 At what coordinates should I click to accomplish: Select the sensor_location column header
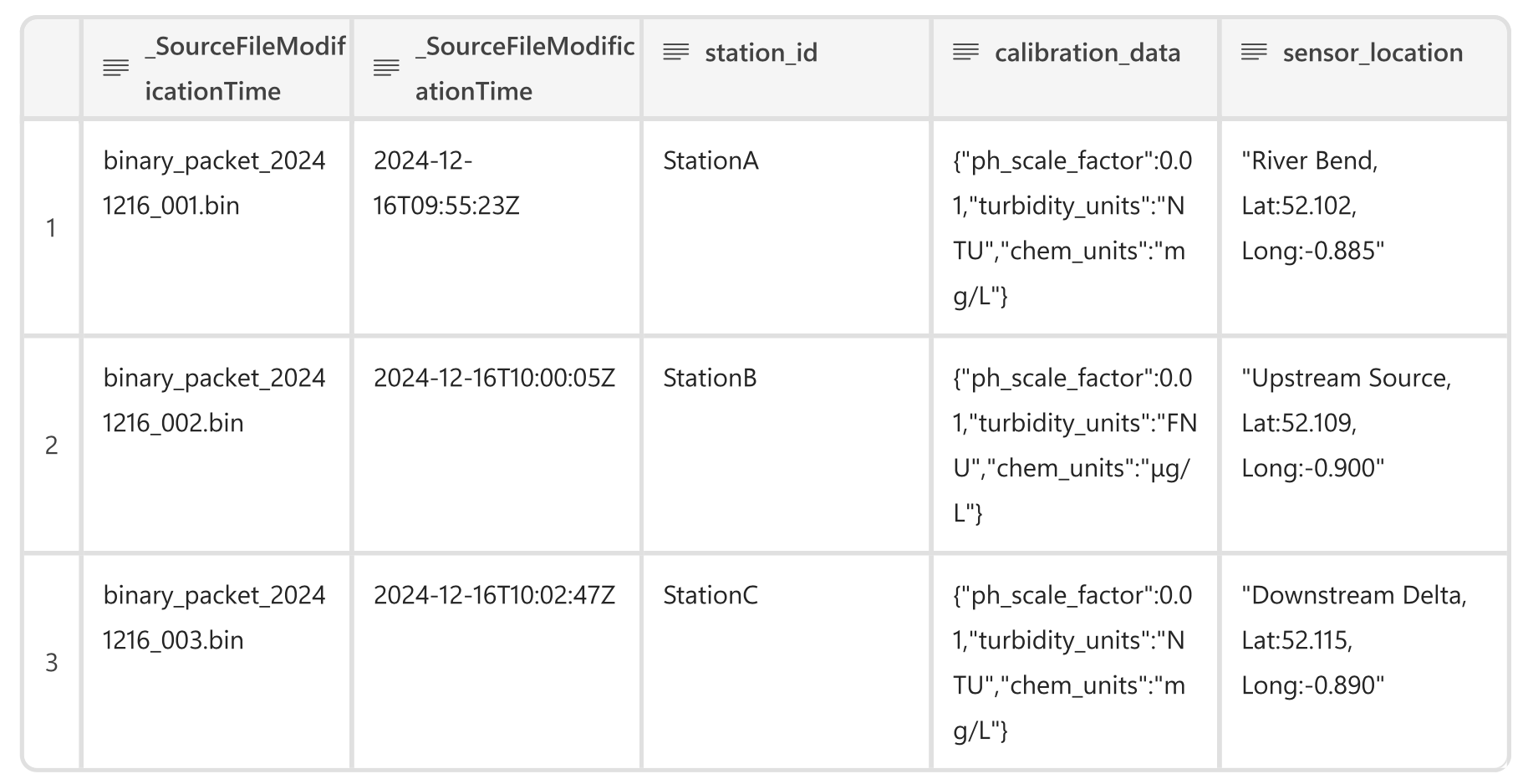[x=1373, y=53]
